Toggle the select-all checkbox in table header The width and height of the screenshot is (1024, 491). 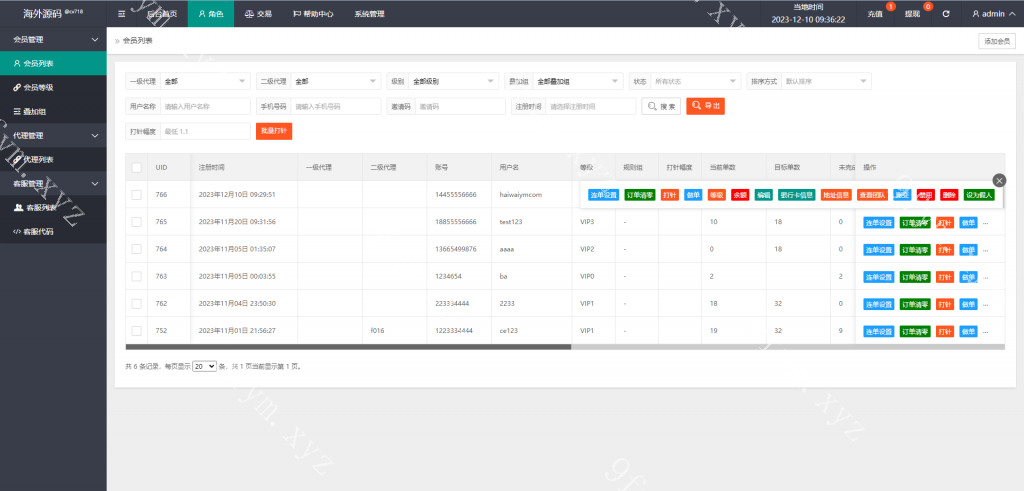(136, 168)
